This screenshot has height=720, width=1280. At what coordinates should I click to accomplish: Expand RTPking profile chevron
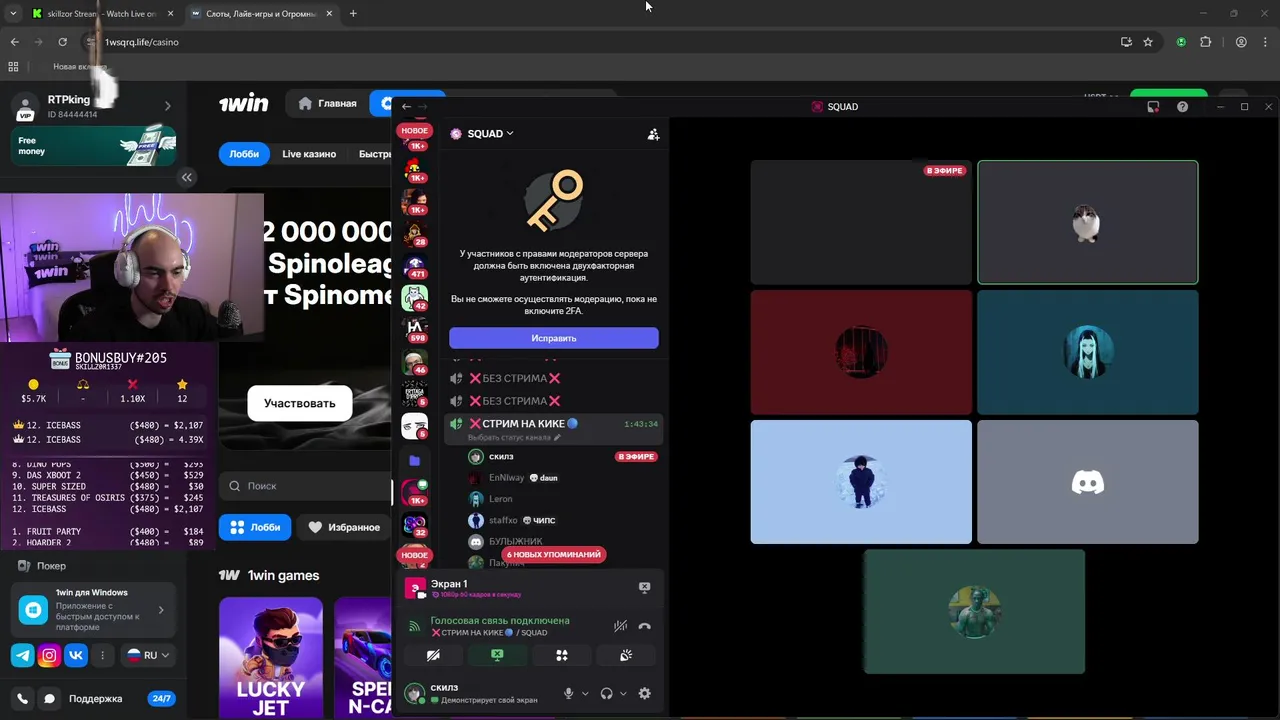coord(167,106)
